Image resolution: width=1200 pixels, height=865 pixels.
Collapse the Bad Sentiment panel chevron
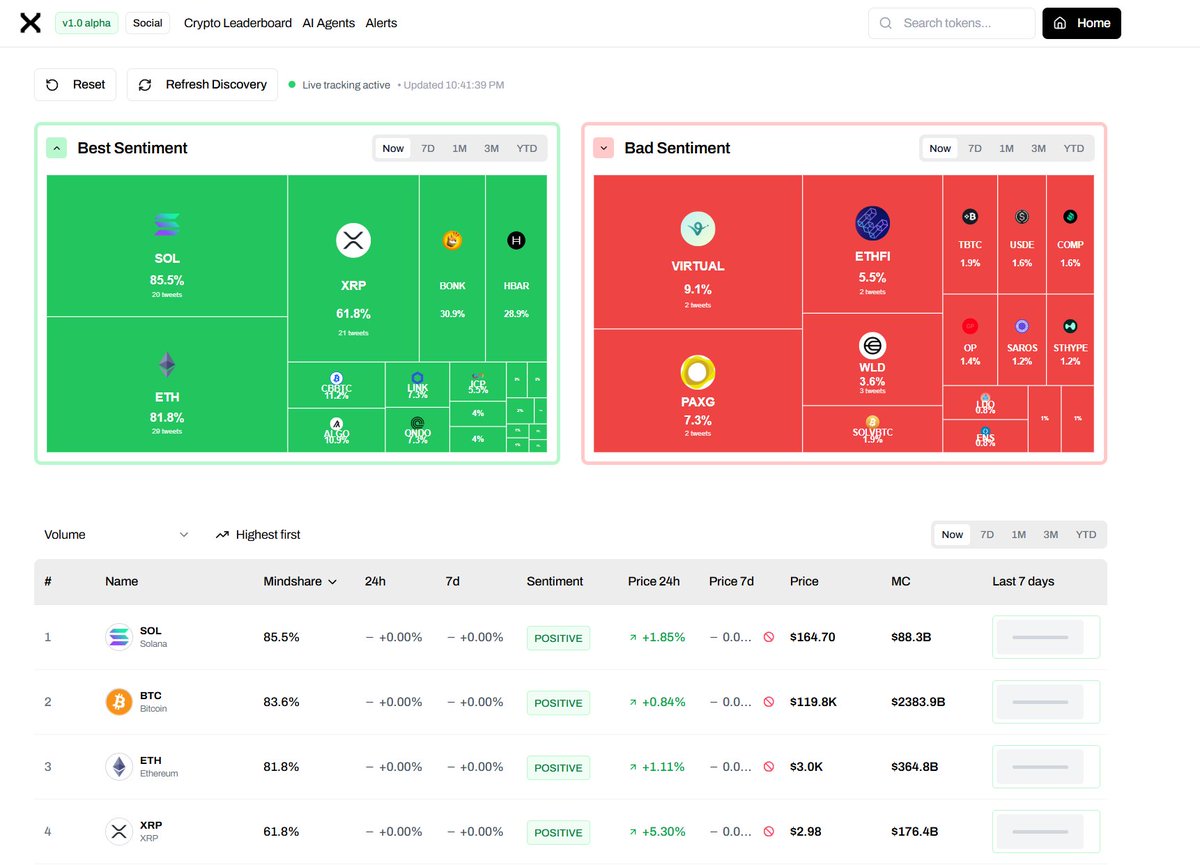(x=603, y=148)
